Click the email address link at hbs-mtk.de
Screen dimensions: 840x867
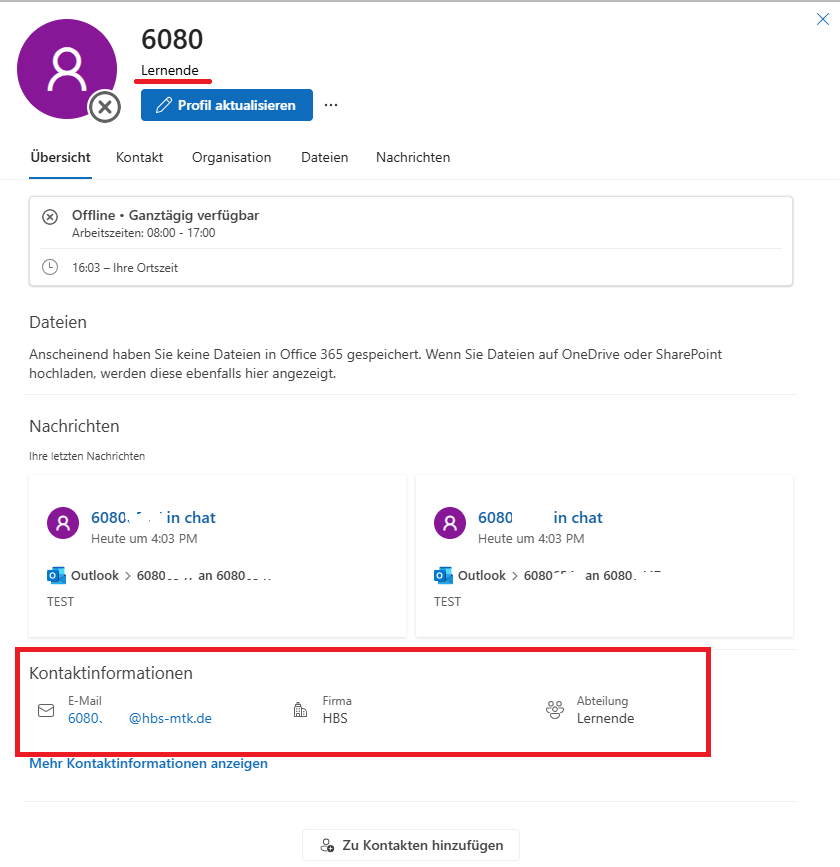[140, 717]
